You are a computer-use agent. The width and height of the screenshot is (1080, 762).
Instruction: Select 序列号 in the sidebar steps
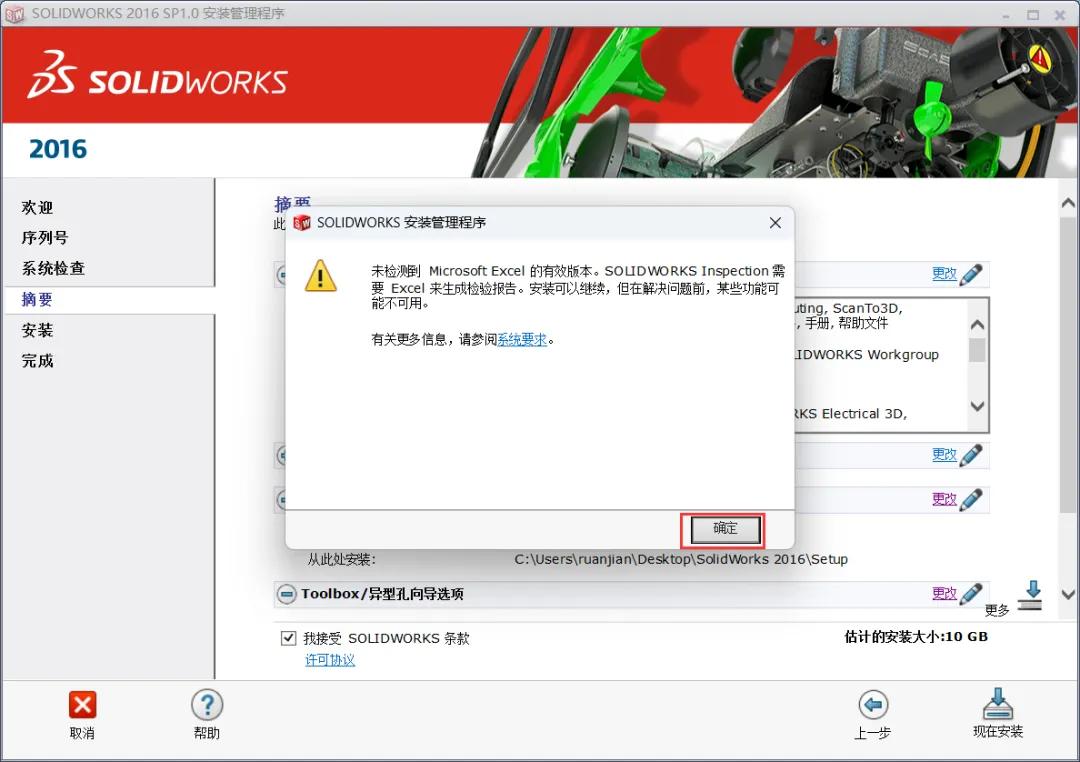(45, 238)
